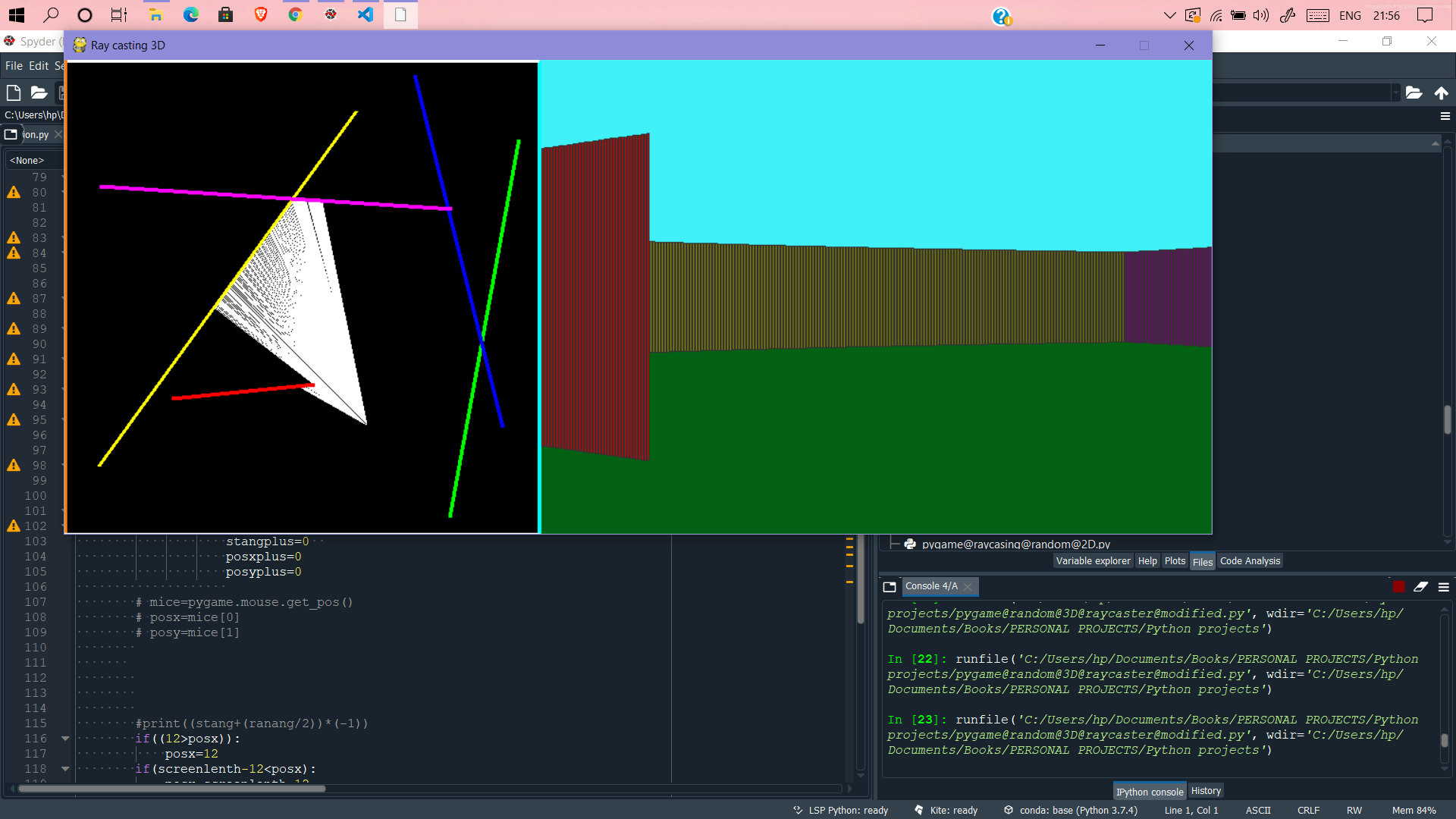Screen dimensions: 1456x819
Task: Open File Explorer from taskbar
Action: click(x=155, y=14)
